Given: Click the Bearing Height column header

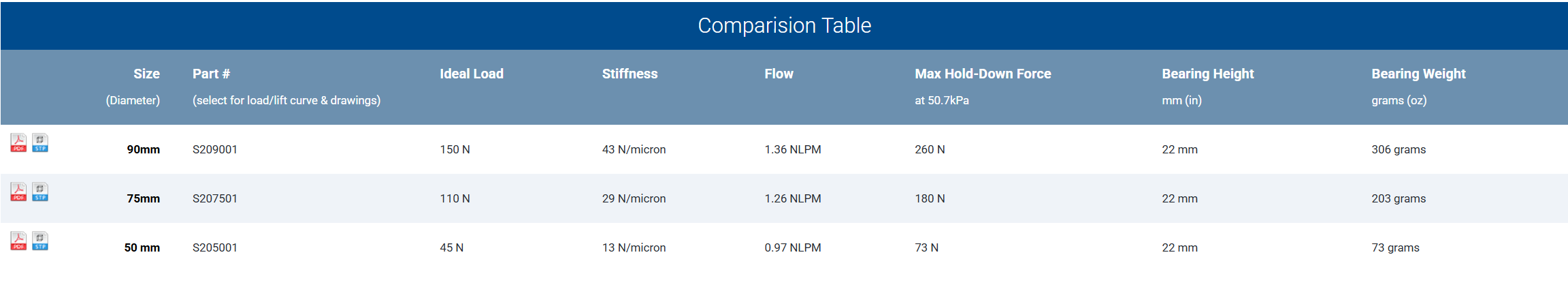Looking at the screenshot, I should 1207,74.
